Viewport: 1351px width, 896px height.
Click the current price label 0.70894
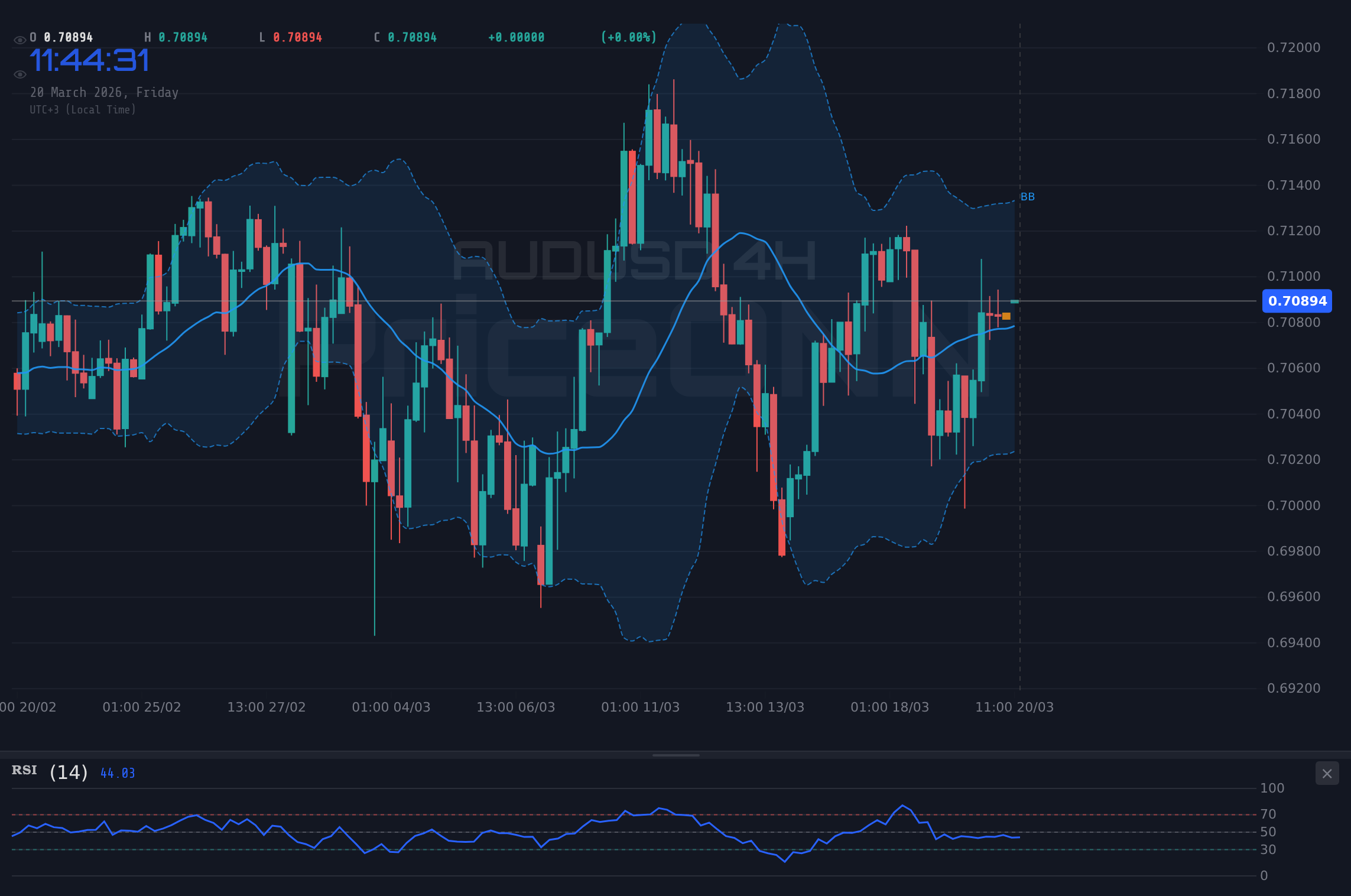(1297, 301)
